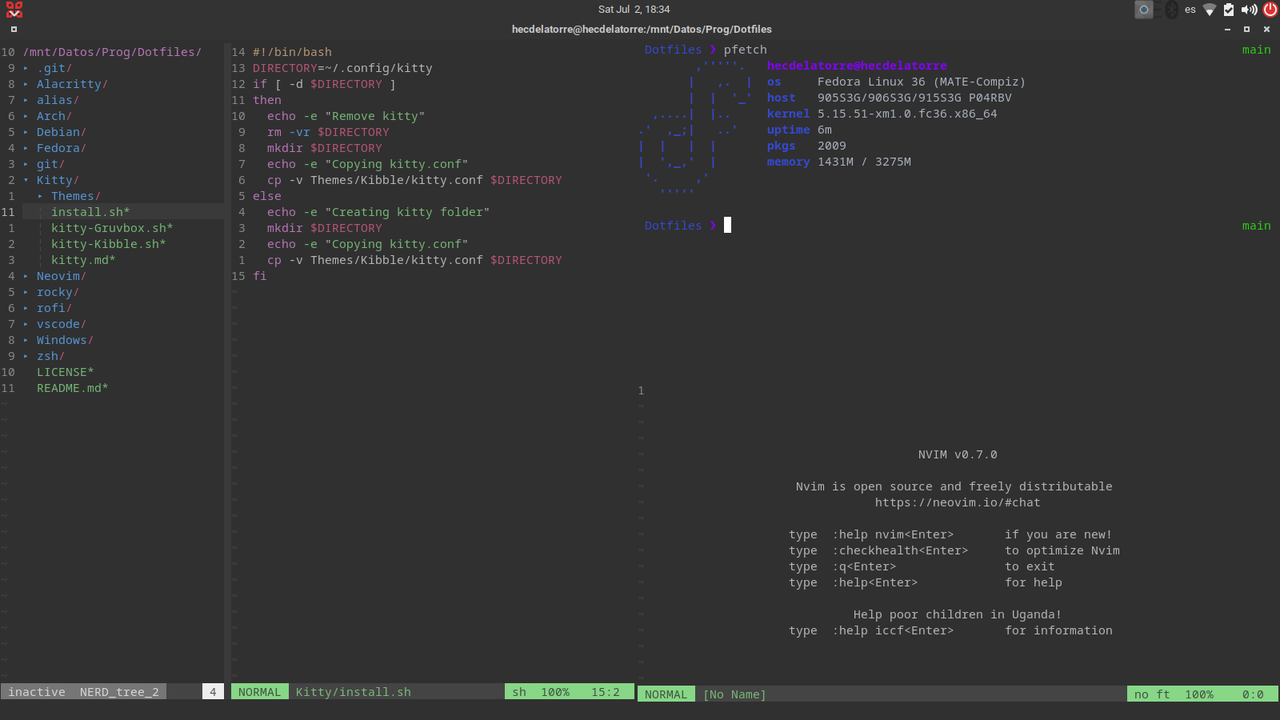Viewport: 1280px width, 720px height.
Task: Click the NORMAL mode indicator in the statusline
Action: pos(259,691)
